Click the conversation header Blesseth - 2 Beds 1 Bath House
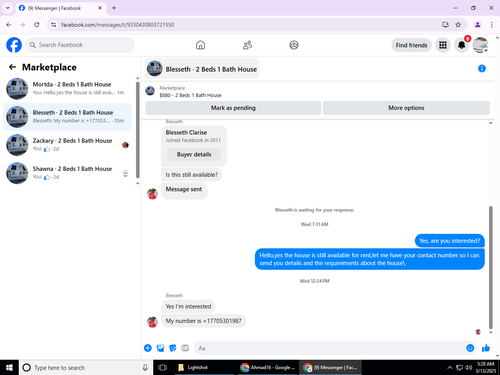This screenshot has height=375, width=500. (202, 69)
